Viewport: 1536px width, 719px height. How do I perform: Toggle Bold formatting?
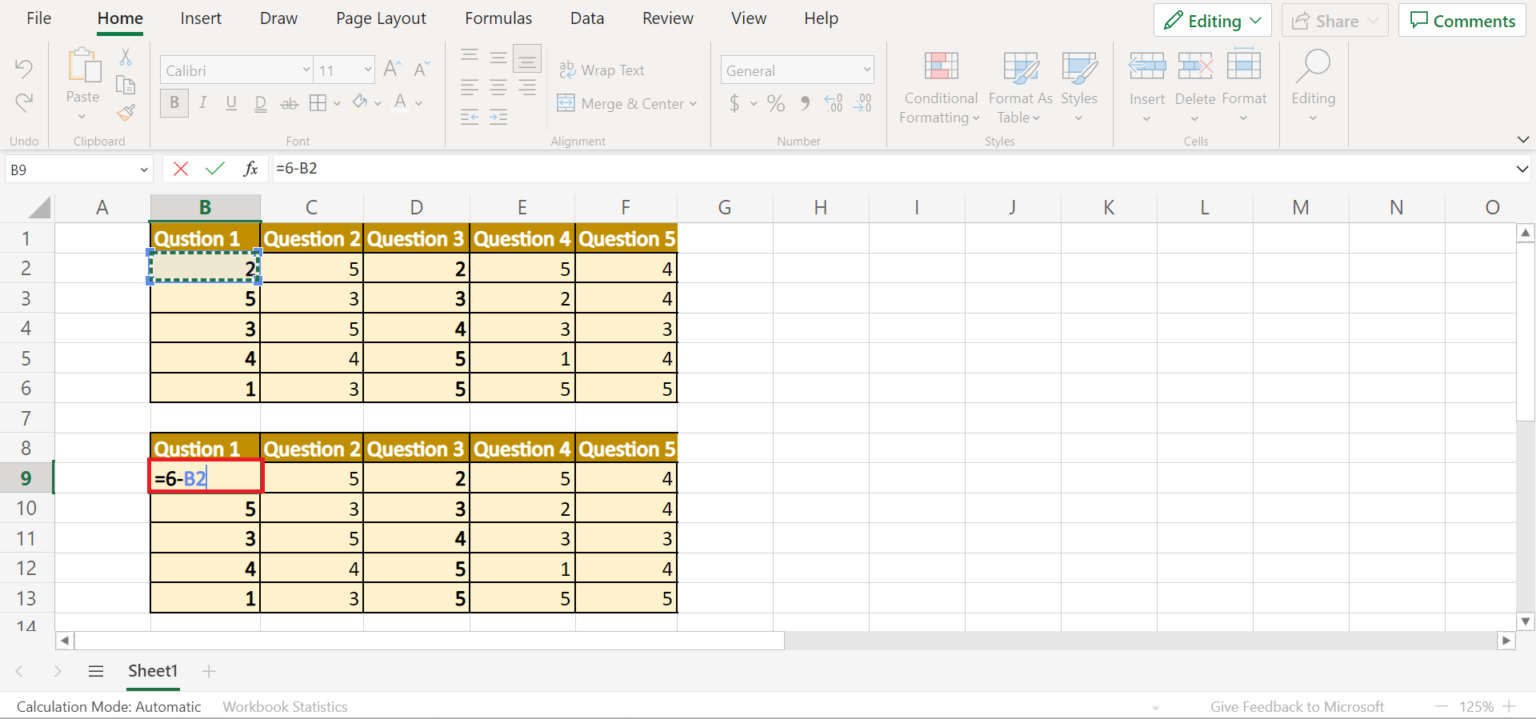pyautogui.click(x=175, y=103)
